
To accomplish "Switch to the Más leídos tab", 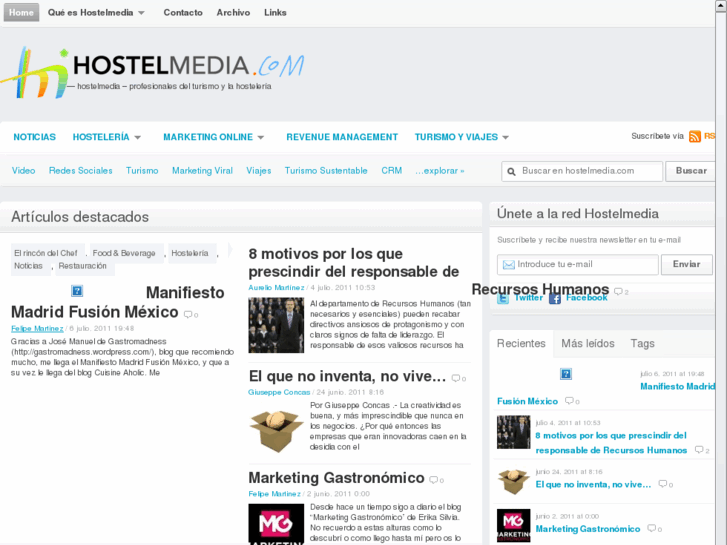I will tap(588, 343).
